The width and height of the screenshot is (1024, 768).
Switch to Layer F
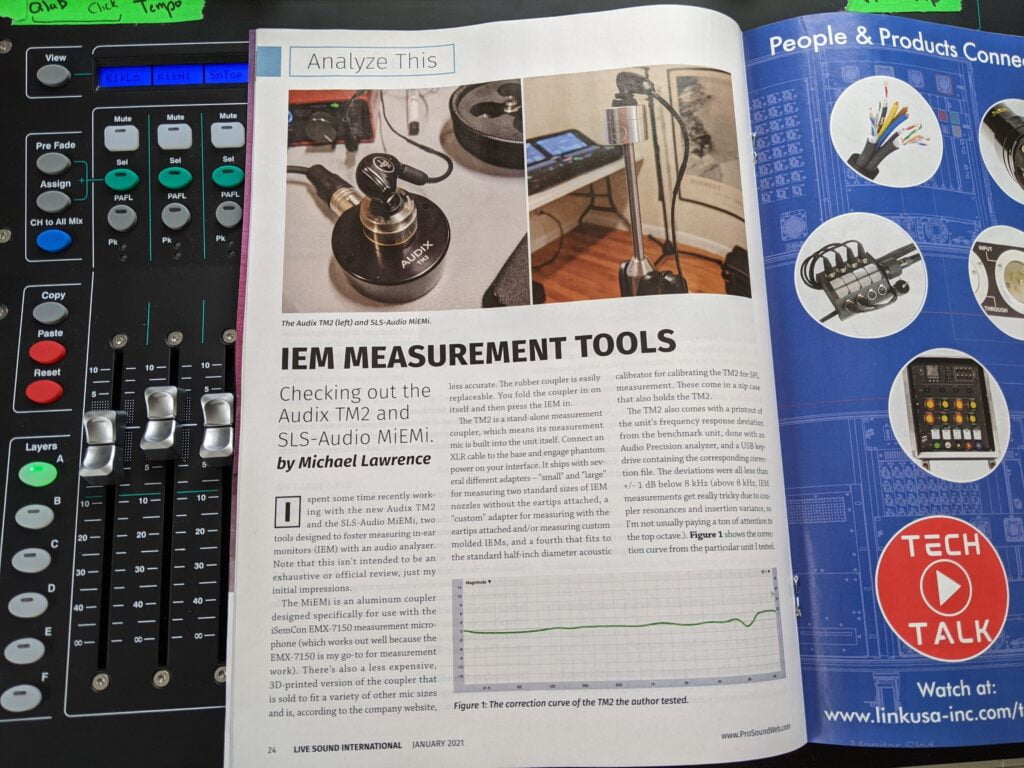pos(20,698)
